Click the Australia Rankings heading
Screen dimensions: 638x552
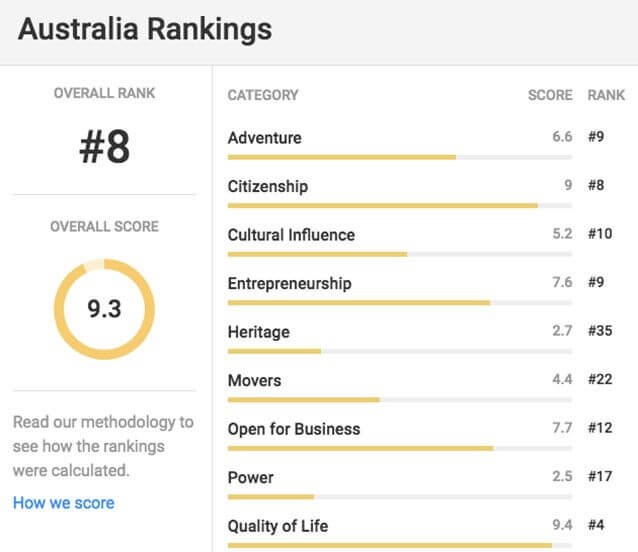[145, 30]
